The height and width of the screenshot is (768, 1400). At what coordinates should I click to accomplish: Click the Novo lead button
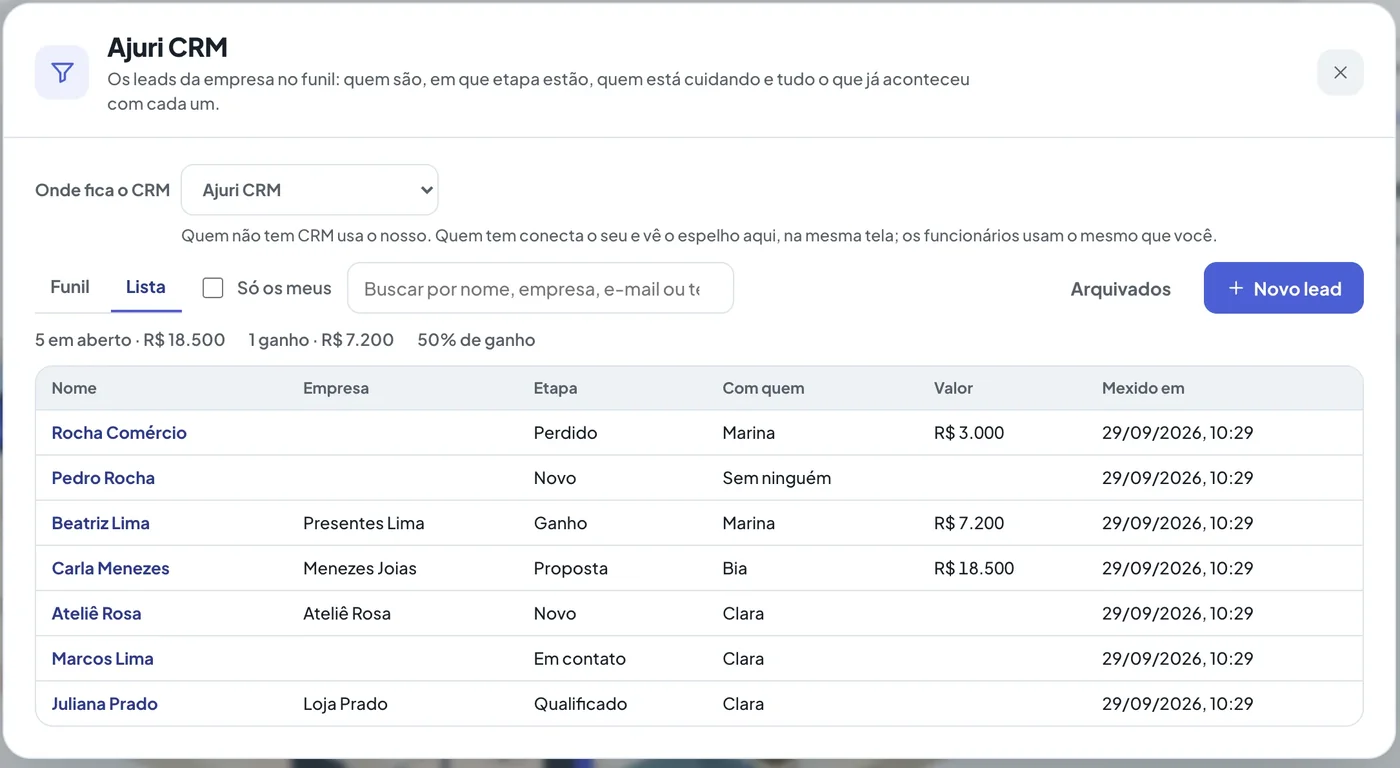(x=1283, y=288)
